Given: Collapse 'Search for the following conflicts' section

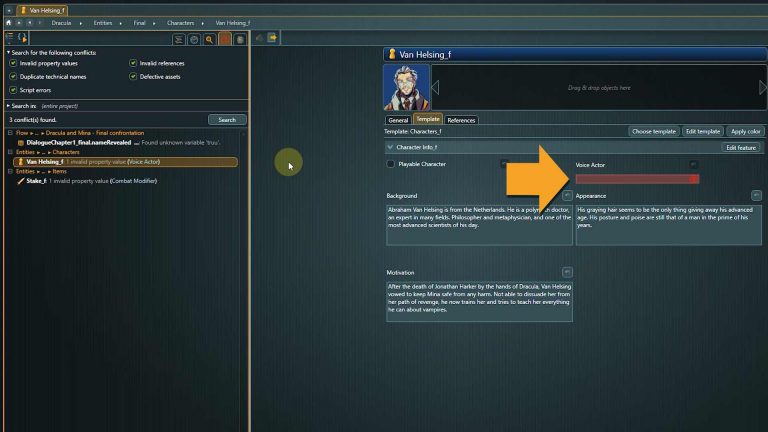Looking at the screenshot, I should [8, 52].
